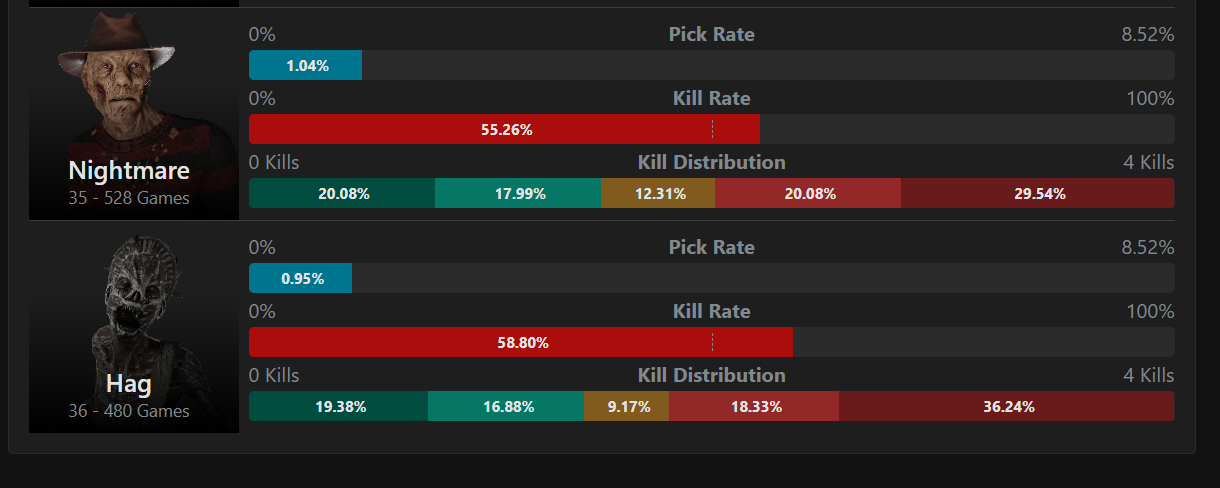Image resolution: width=1220 pixels, height=488 pixels.
Task: Click the Hag killer portrait
Action: pyautogui.click(x=134, y=327)
